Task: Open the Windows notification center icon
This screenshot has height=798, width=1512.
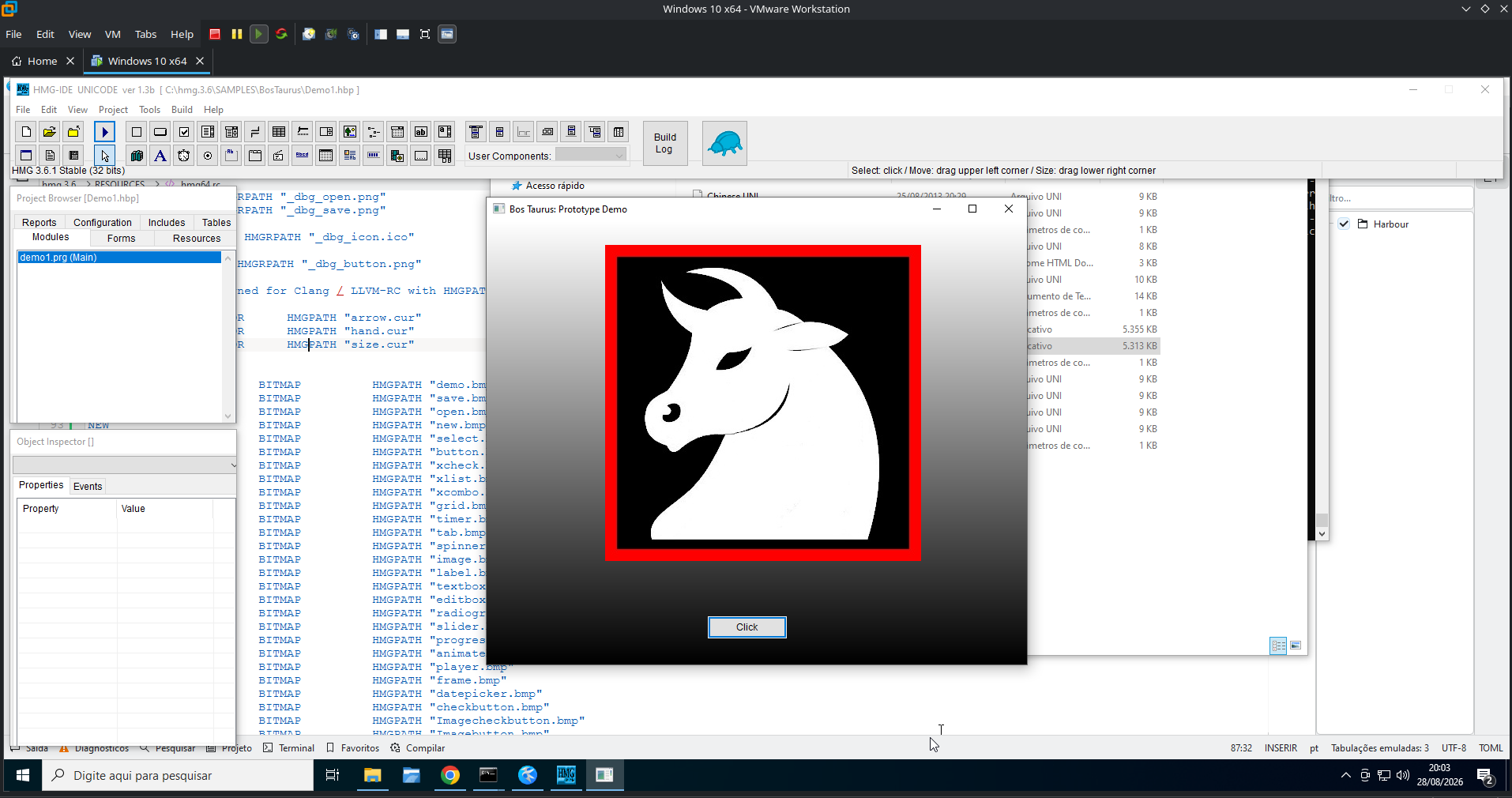Action: click(1485, 776)
